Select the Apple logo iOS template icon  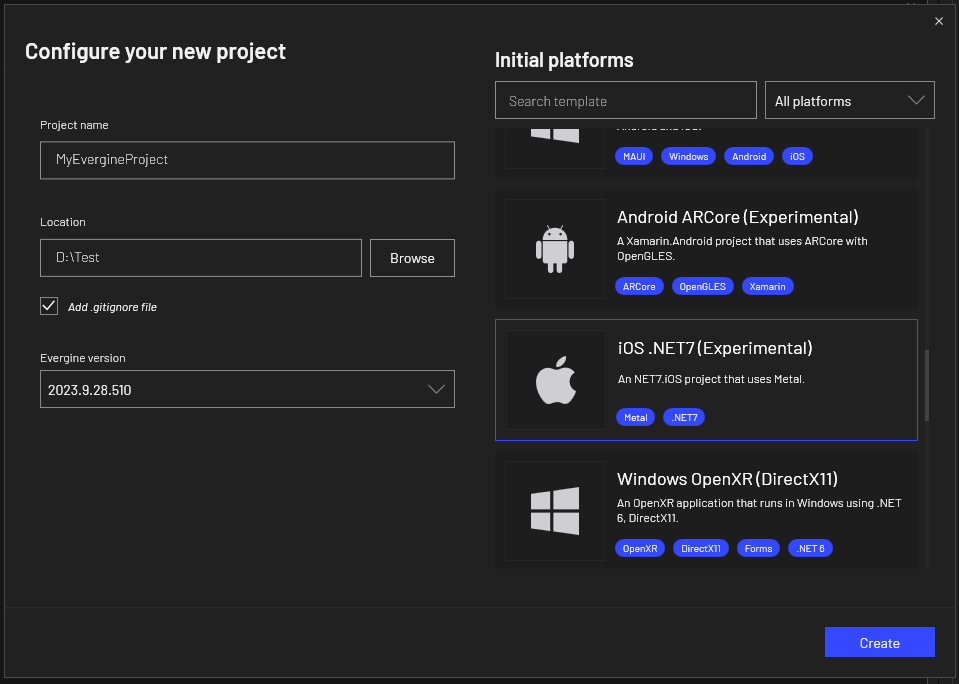click(555, 381)
